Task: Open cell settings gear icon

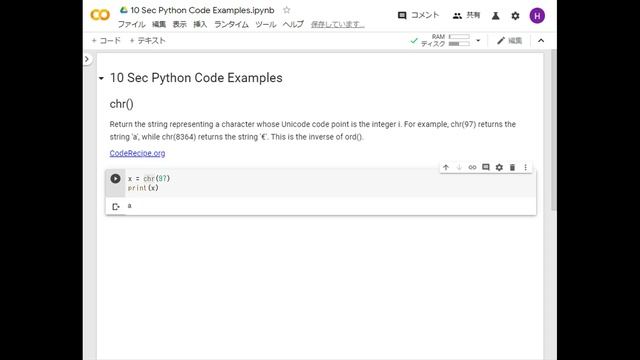Action: click(499, 167)
